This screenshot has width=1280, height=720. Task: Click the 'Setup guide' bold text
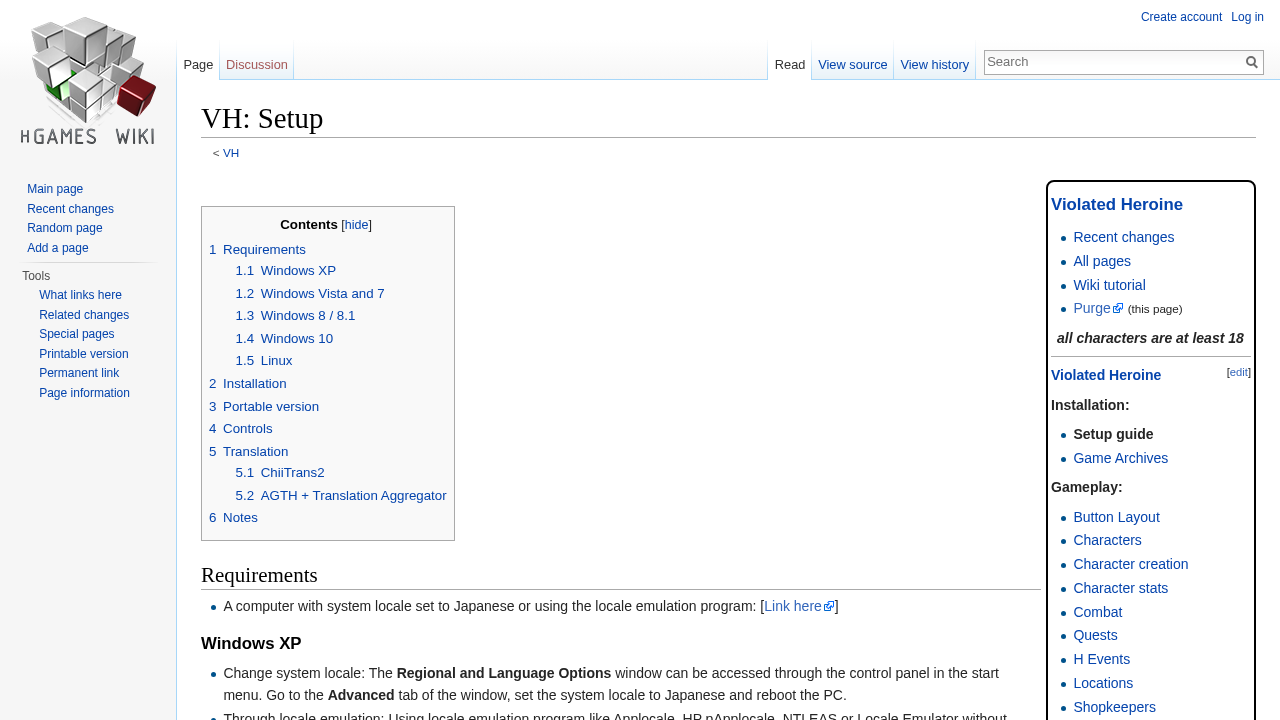click(1113, 434)
